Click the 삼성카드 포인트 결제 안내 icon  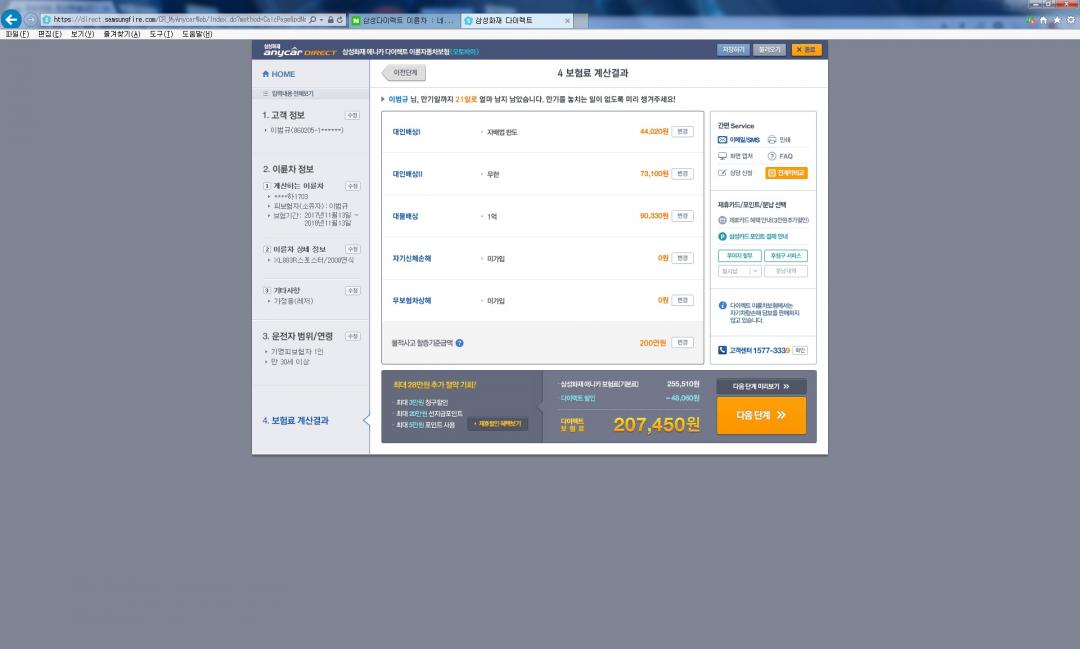click(x=722, y=236)
